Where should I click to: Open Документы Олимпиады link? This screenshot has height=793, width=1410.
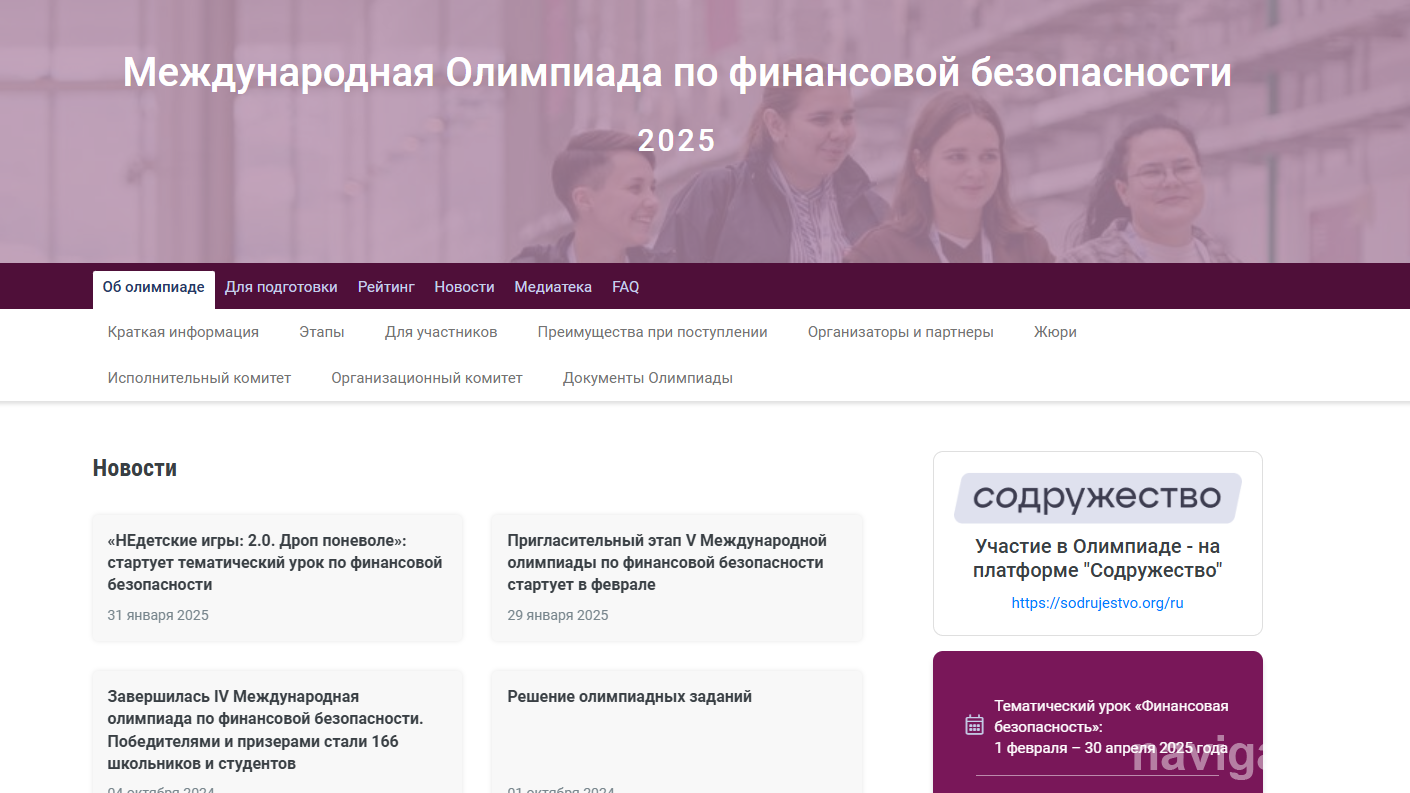pos(647,379)
